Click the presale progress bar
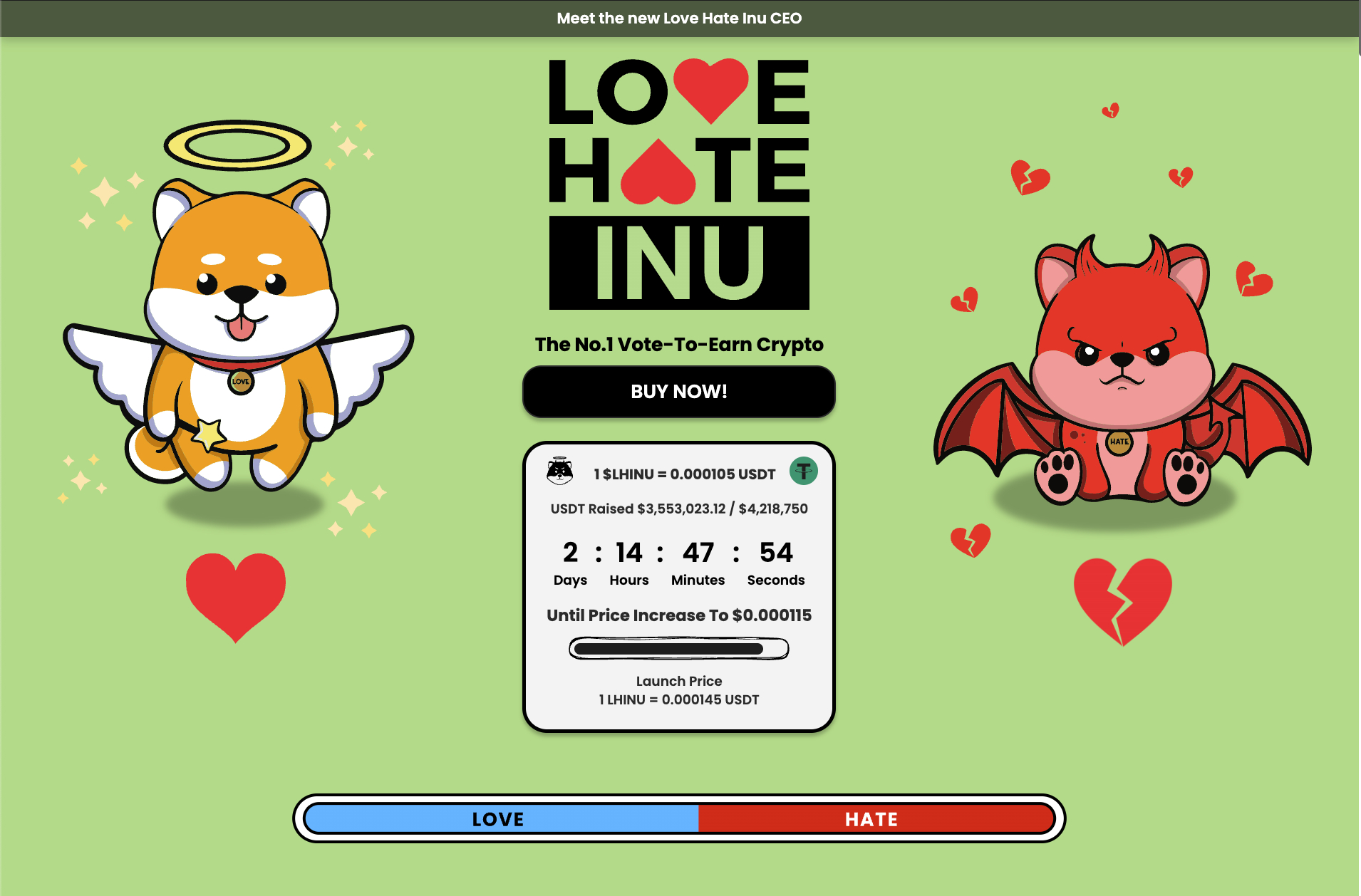The height and width of the screenshot is (896, 1361). click(678, 649)
